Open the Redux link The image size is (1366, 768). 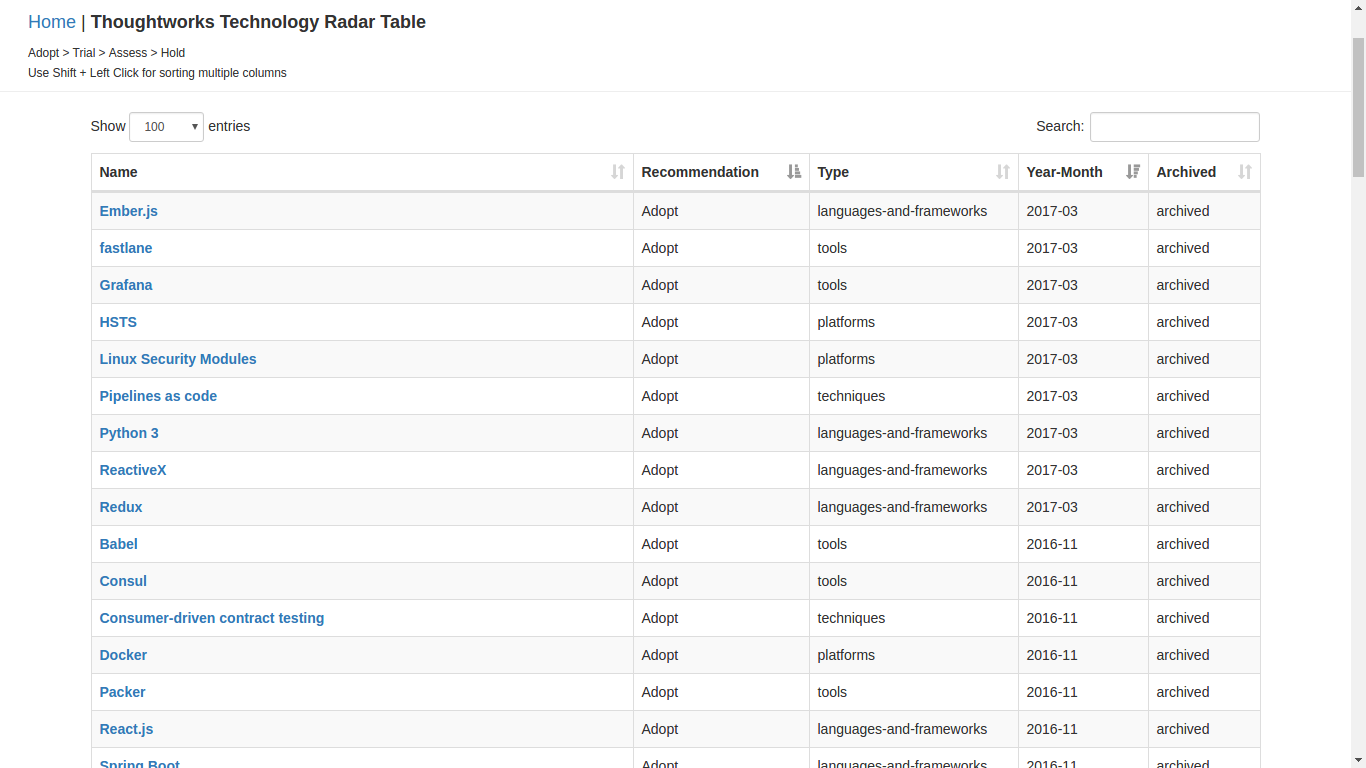pos(121,507)
